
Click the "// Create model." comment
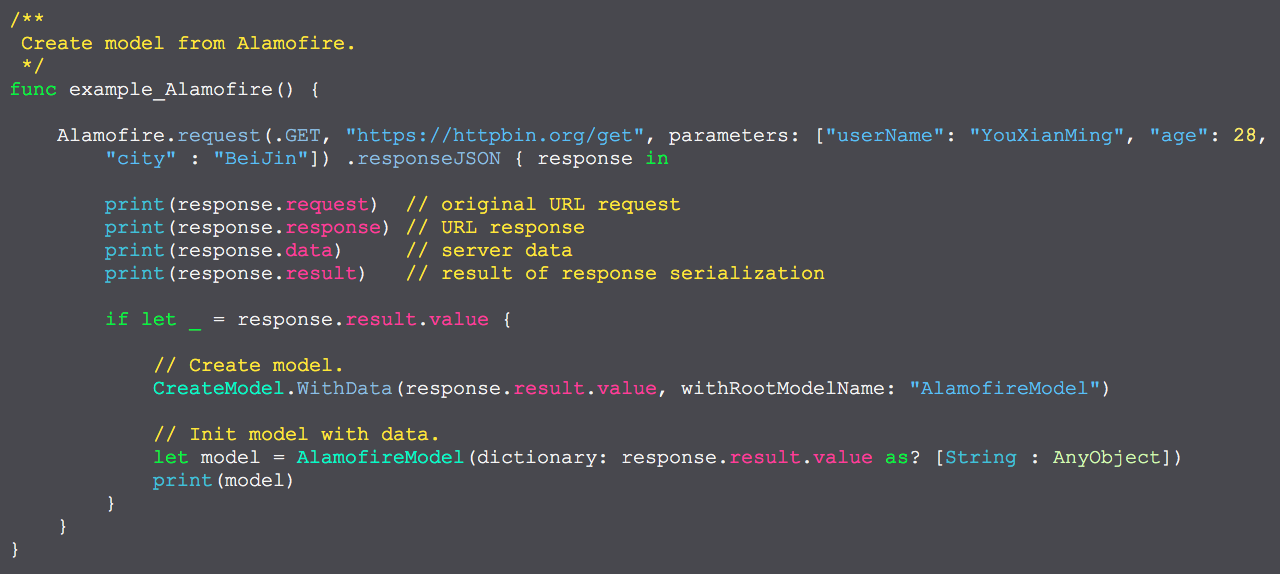249,365
